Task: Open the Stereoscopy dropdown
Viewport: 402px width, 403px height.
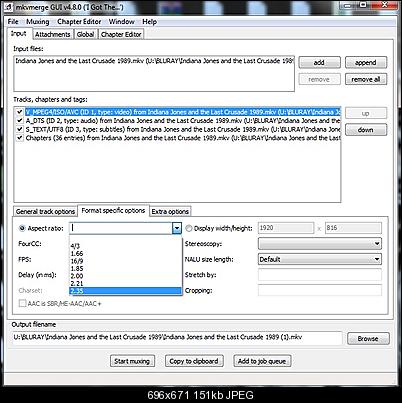Action: [320, 243]
